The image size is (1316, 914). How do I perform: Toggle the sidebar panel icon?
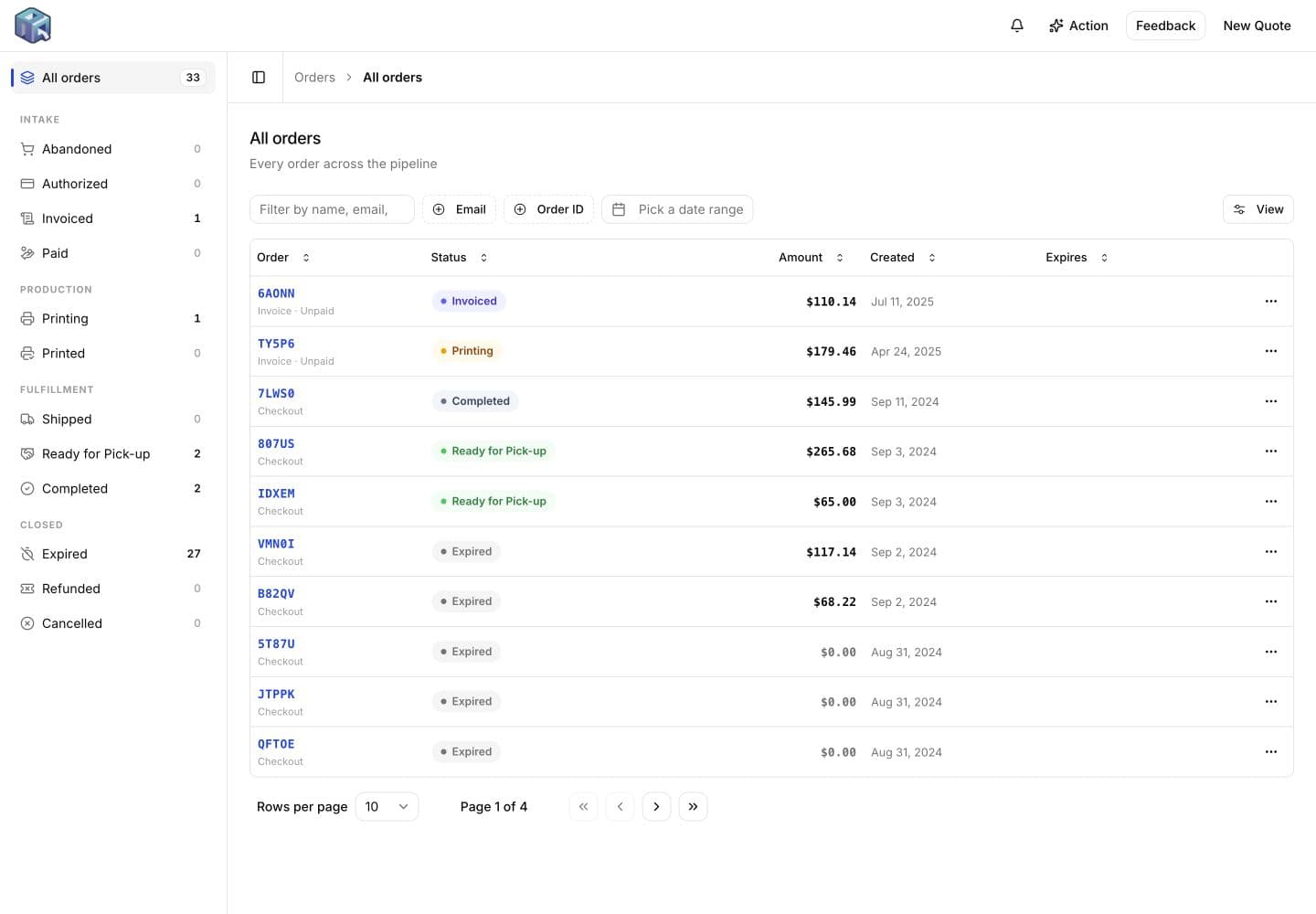click(x=259, y=78)
